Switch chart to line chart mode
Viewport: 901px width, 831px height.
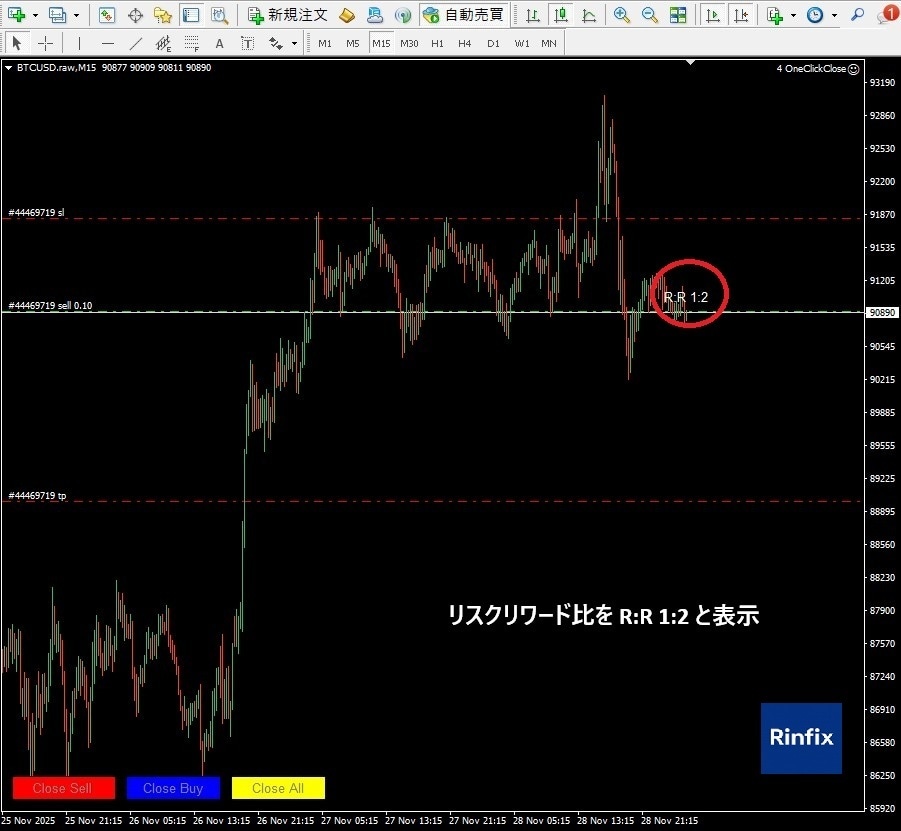[589, 15]
